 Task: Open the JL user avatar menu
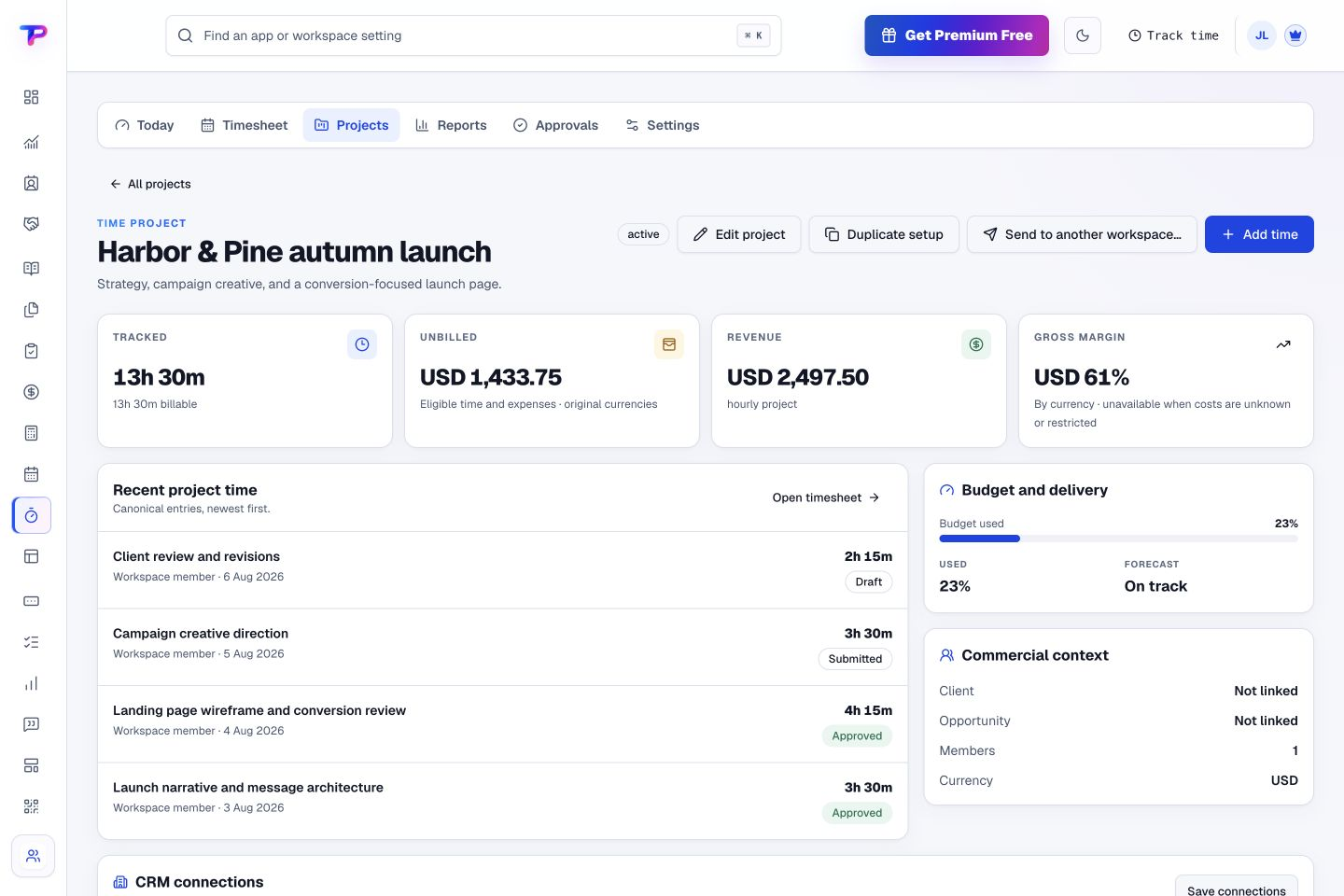[1262, 35]
